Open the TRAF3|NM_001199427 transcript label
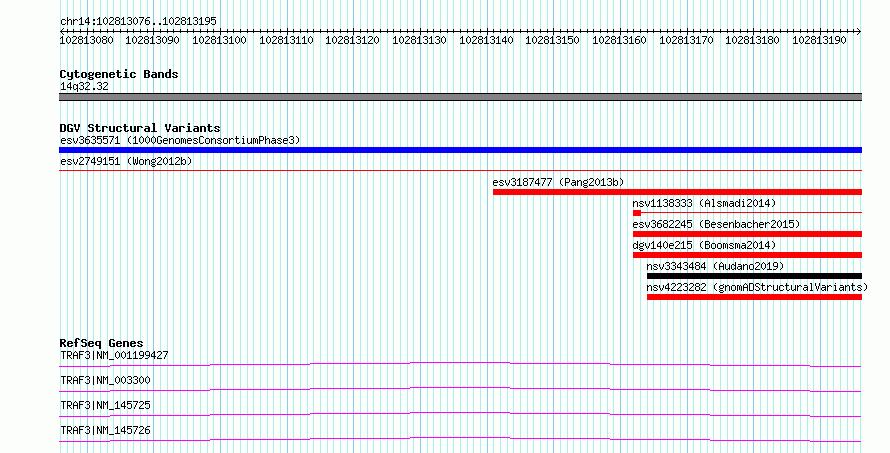The image size is (890, 453). [x=114, y=355]
